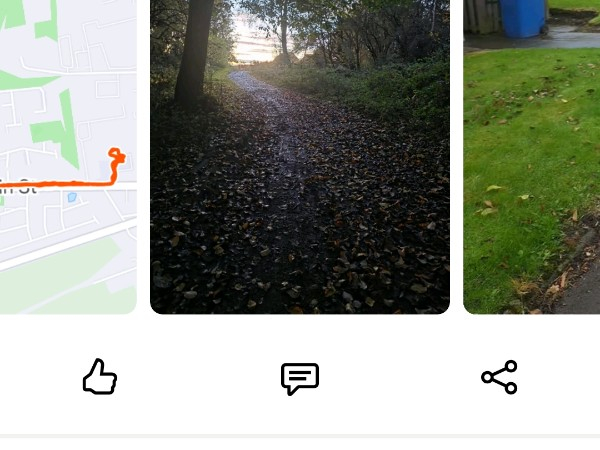Give kudos with the thumbs-up icon
Image resolution: width=600 pixels, height=450 pixels.
point(100,377)
